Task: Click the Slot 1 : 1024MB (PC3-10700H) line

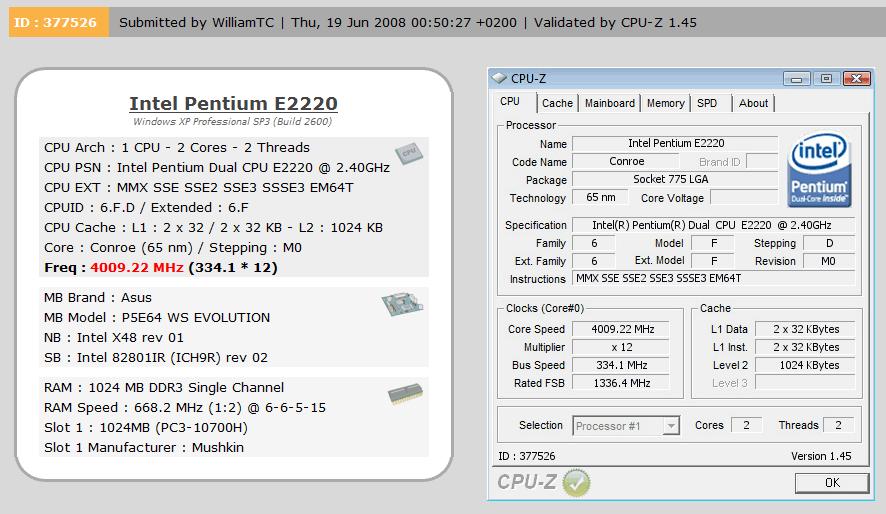Action: 146,428
